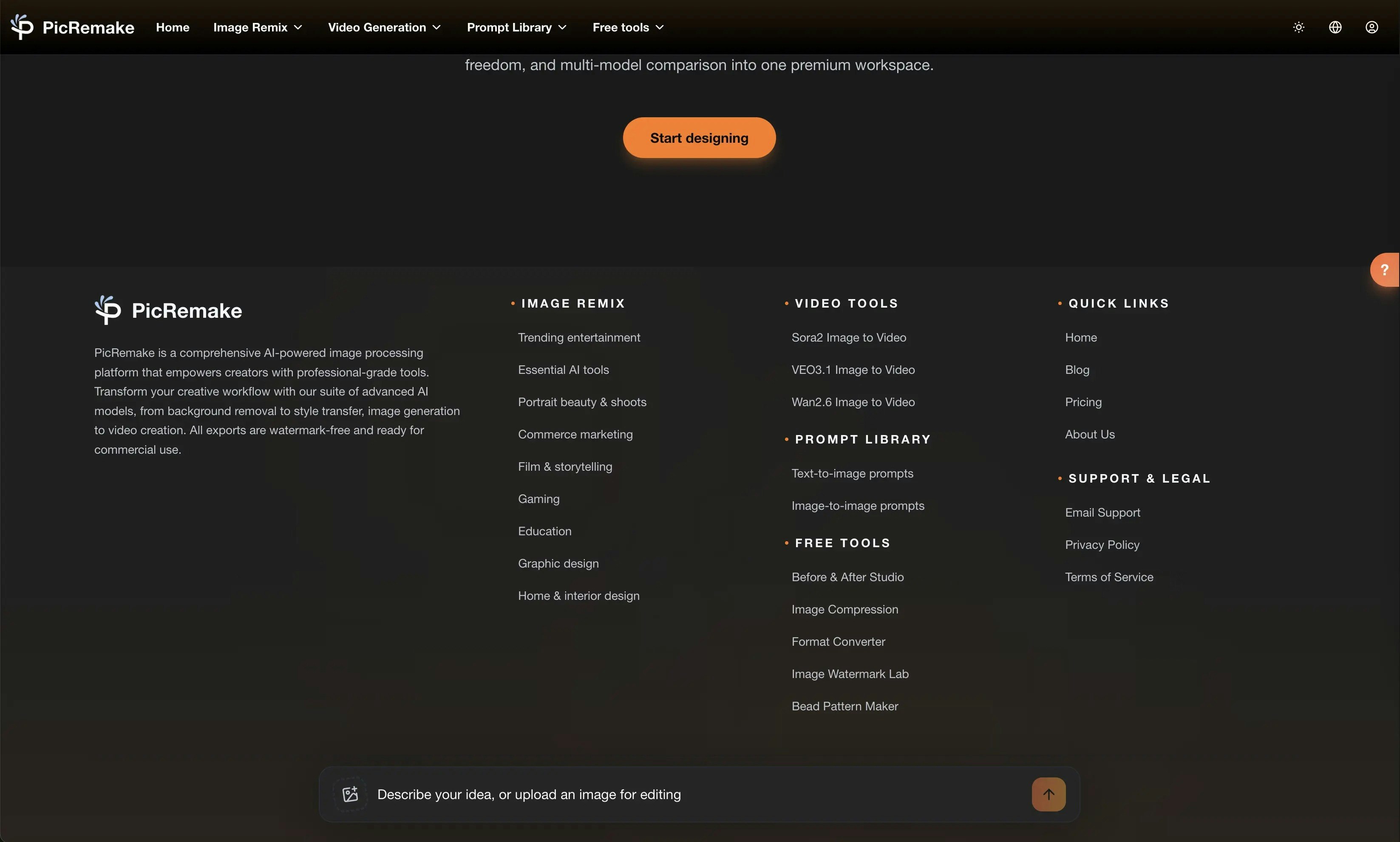The height and width of the screenshot is (842, 1400).
Task: Click the help question mark button
Action: click(1385, 269)
